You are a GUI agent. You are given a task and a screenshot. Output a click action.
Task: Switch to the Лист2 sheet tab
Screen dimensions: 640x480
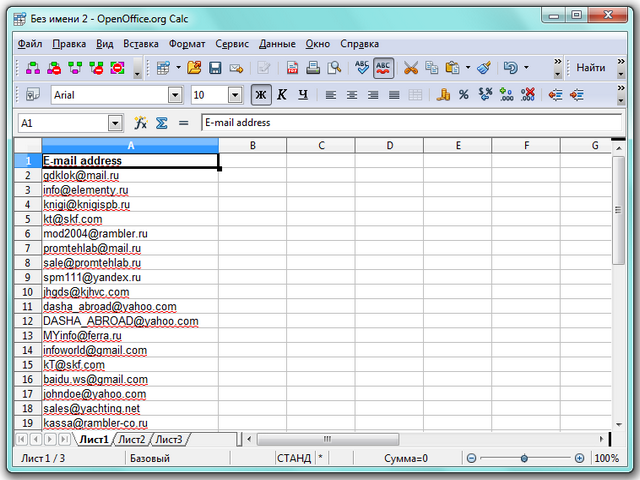click(x=131, y=439)
